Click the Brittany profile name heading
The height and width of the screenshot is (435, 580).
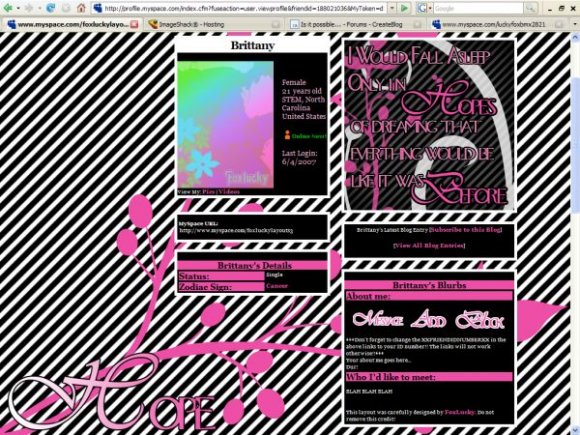pyautogui.click(x=253, y=45)
